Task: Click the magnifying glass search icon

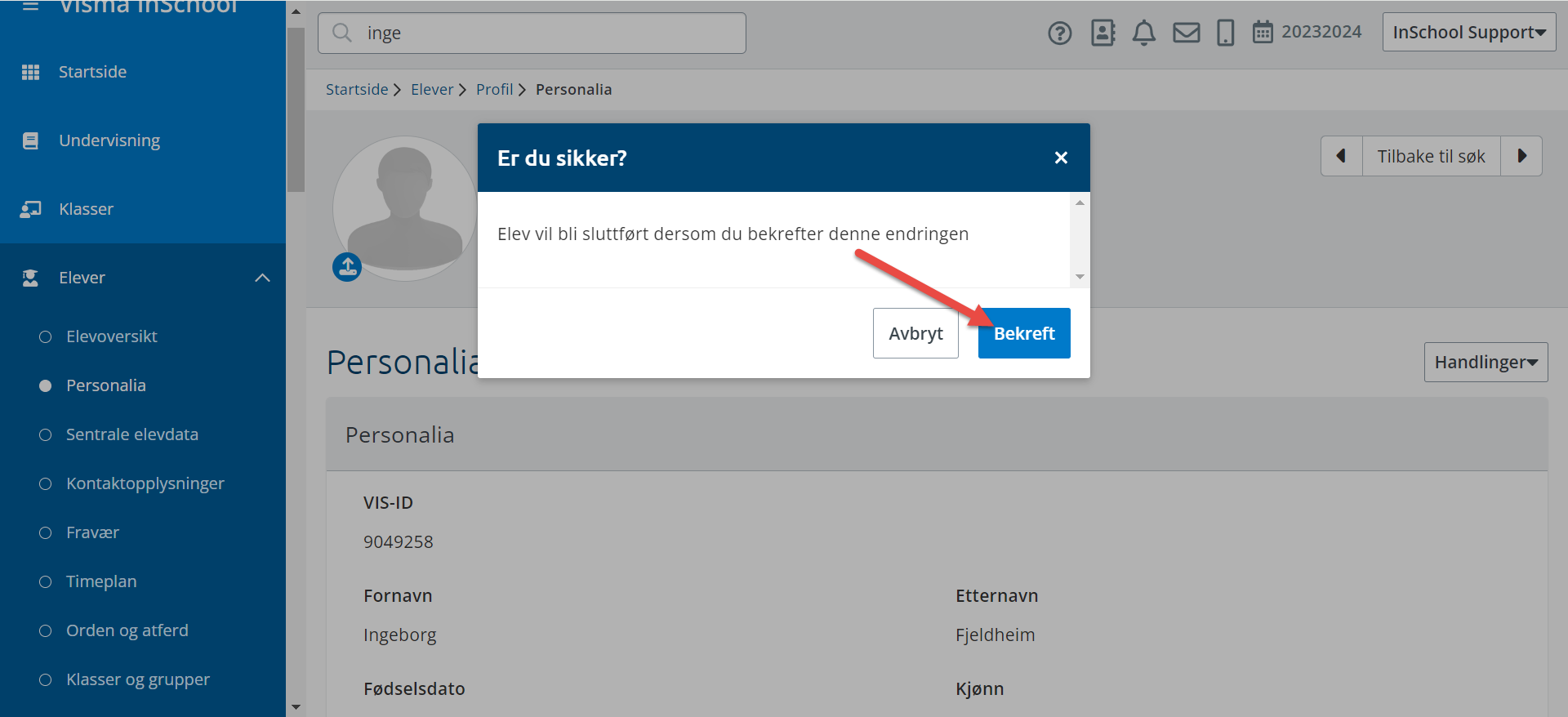Action: (342, 33)
